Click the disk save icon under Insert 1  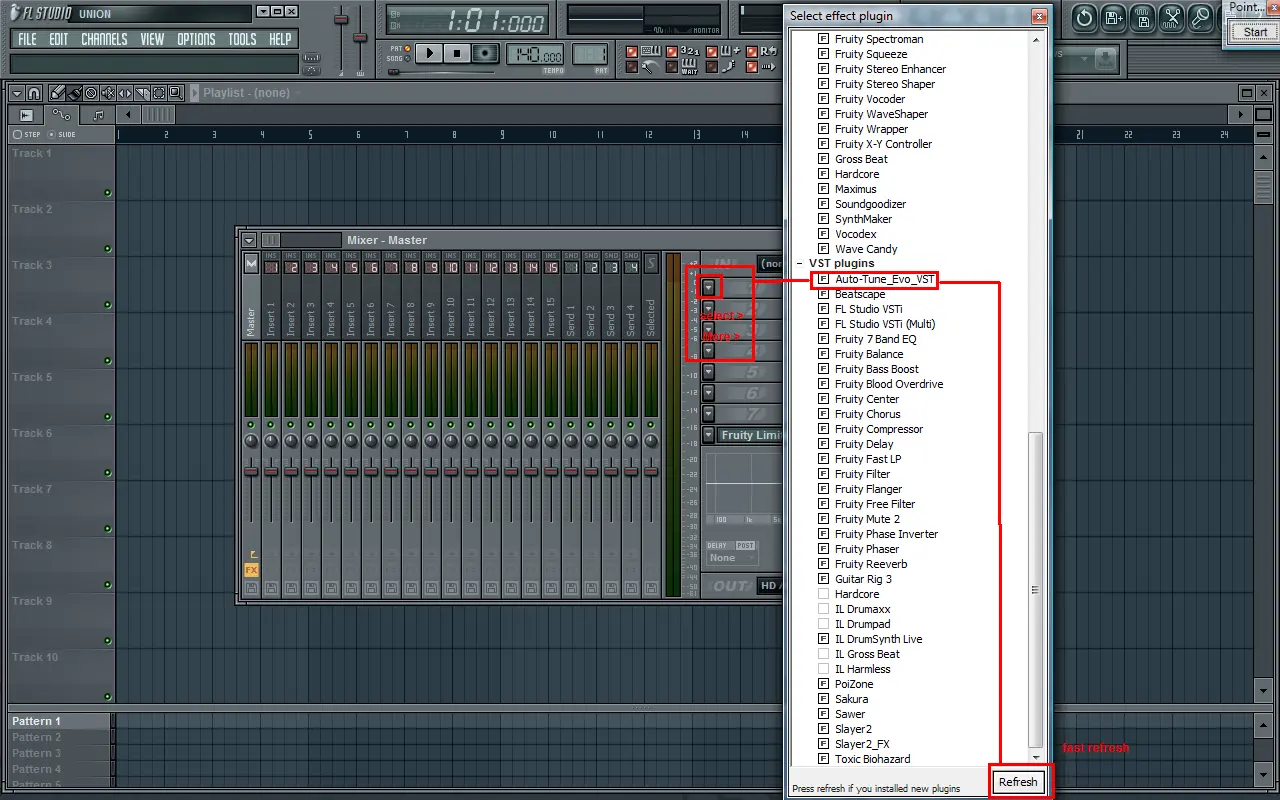[271, 588]
